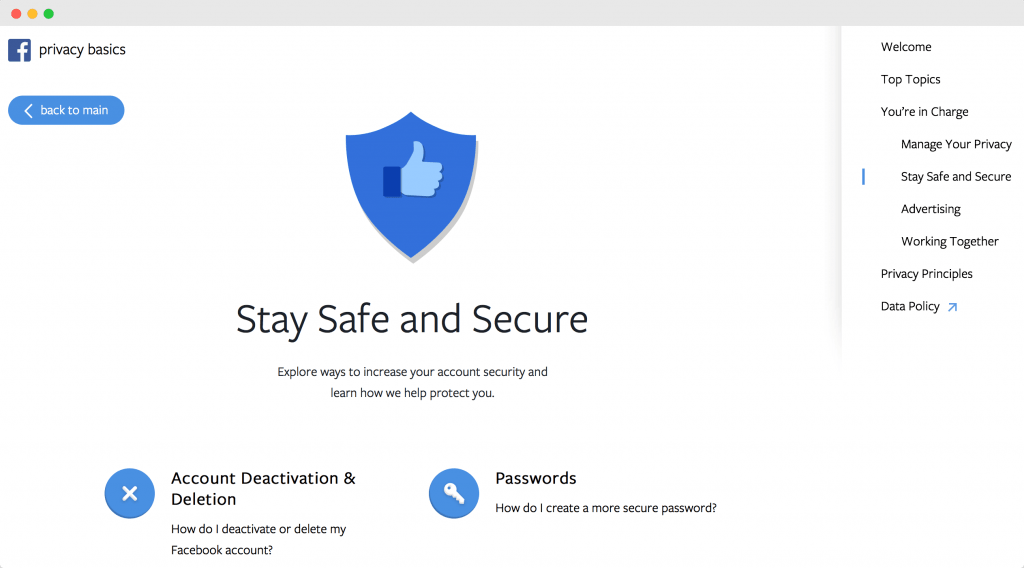Screen dimensions: 1024x568
Task: Click the green macOS window zoom dot
Action: (48, 14)
